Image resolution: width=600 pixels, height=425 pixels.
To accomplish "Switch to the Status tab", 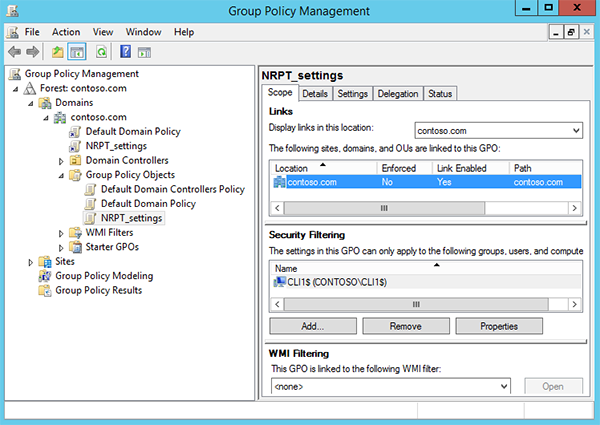I will (x=440, y=94).
